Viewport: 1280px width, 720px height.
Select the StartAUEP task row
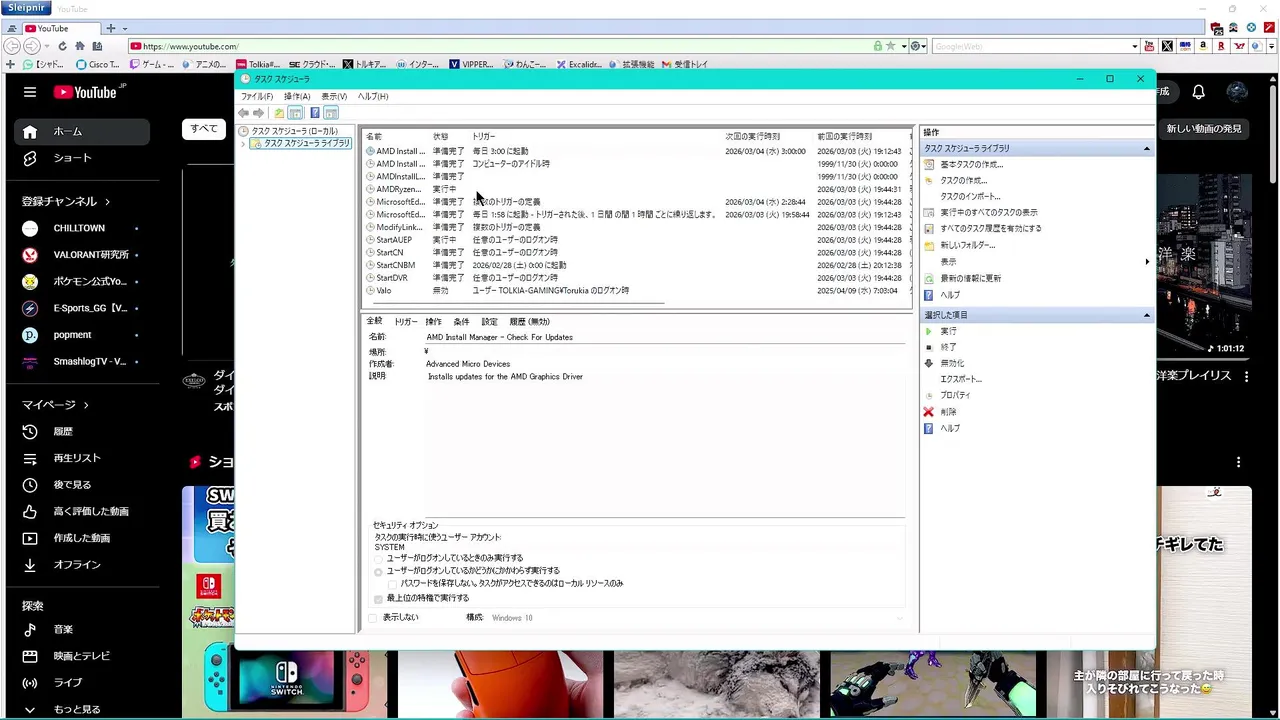(x=638, y=240)
